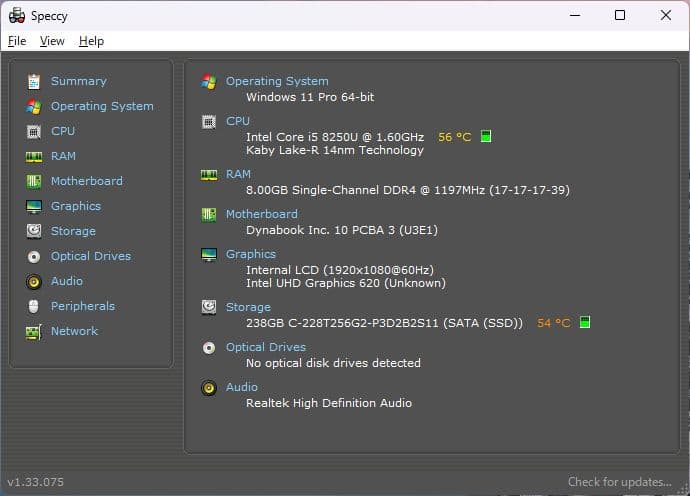This screenshot has height=496, width=690.
Task: Select Peripherals in the sidebar list
Action: click(83, 306)
